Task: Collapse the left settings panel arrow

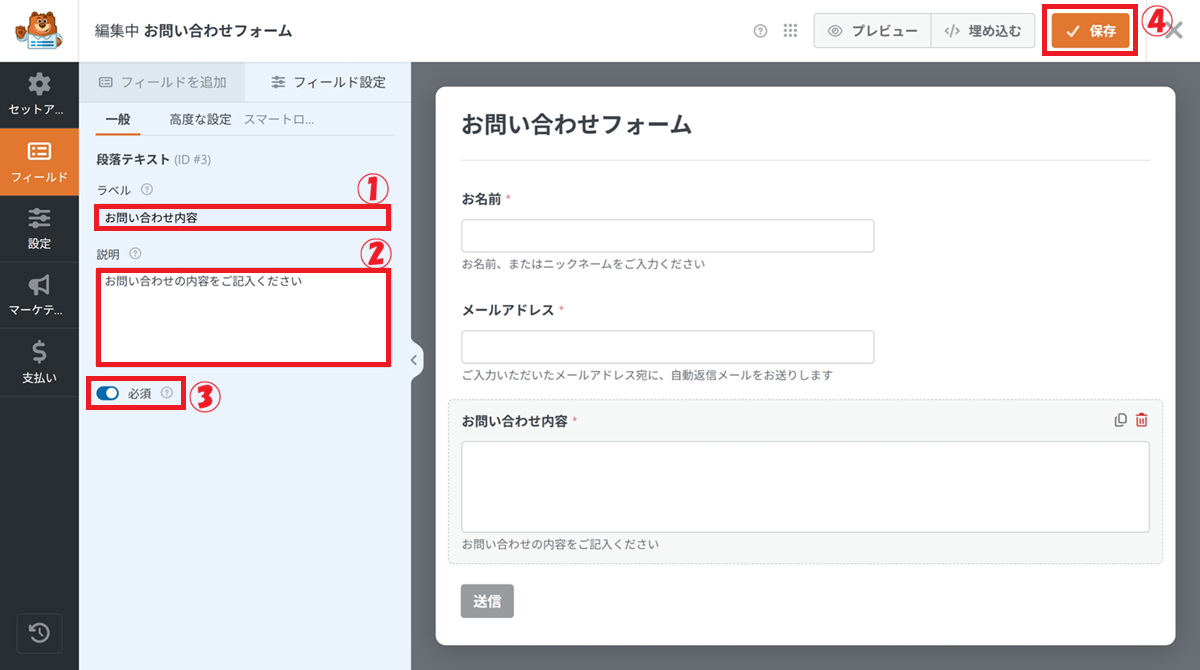Action: click(x=416, y=360)
